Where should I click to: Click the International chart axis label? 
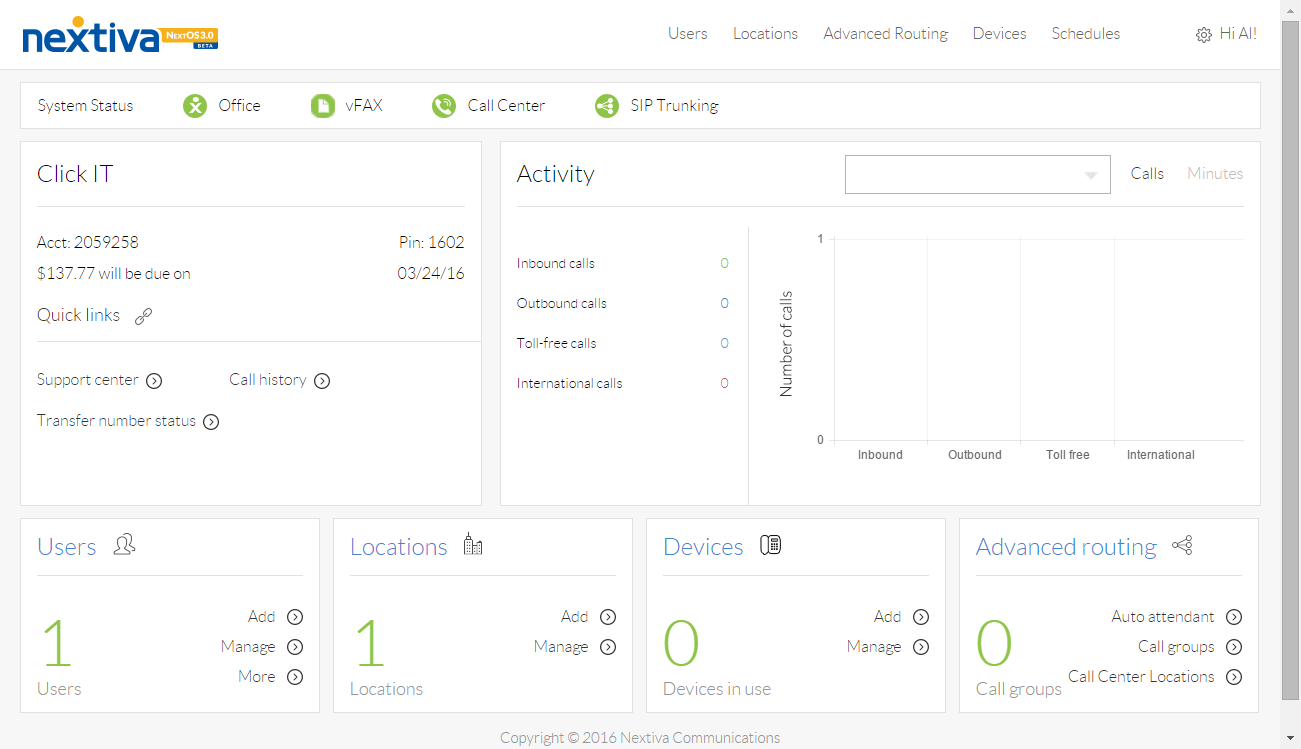click(x=1161, y=455)
